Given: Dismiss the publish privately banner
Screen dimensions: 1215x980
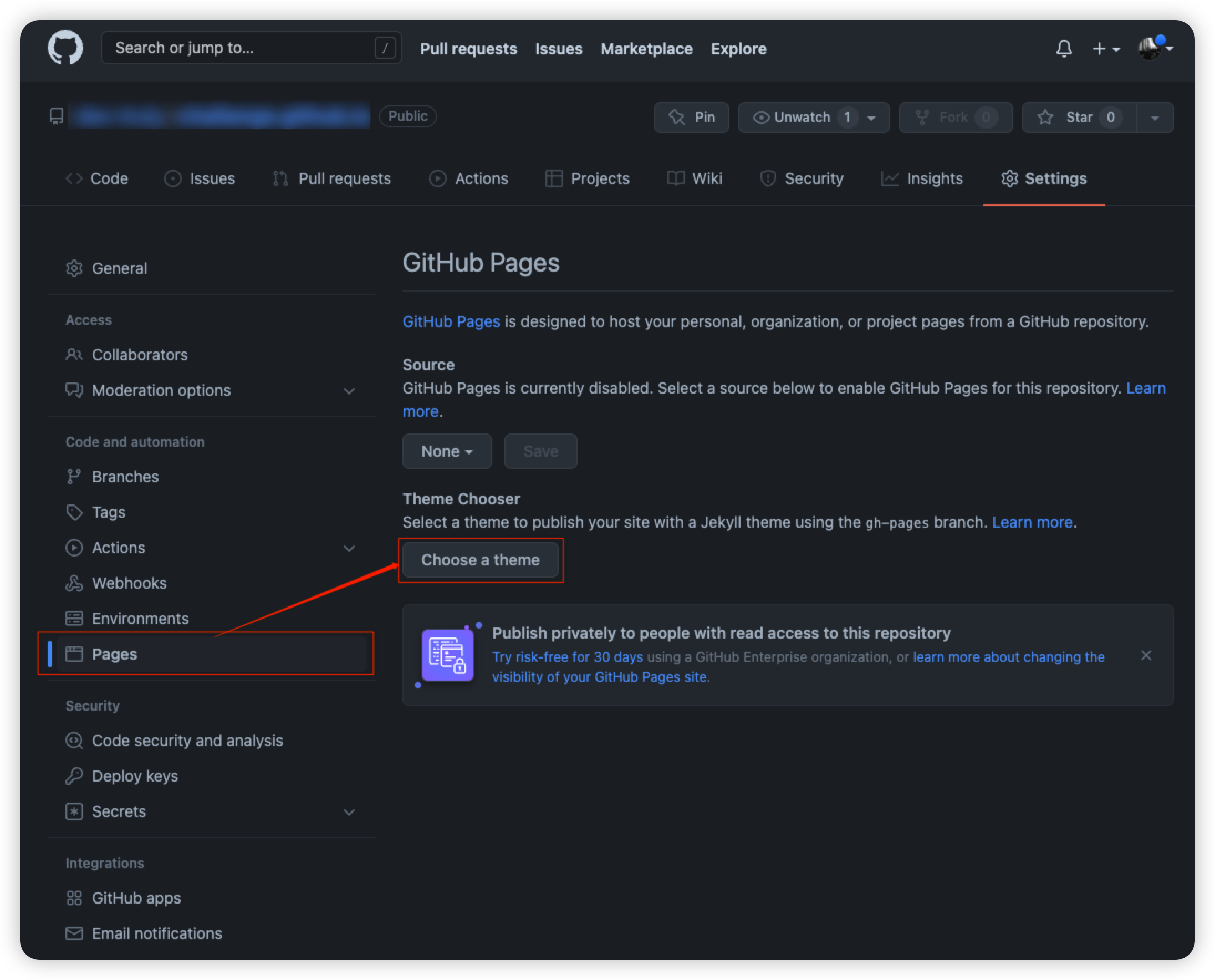Looking at the screenshot, I should (1146, 655).
